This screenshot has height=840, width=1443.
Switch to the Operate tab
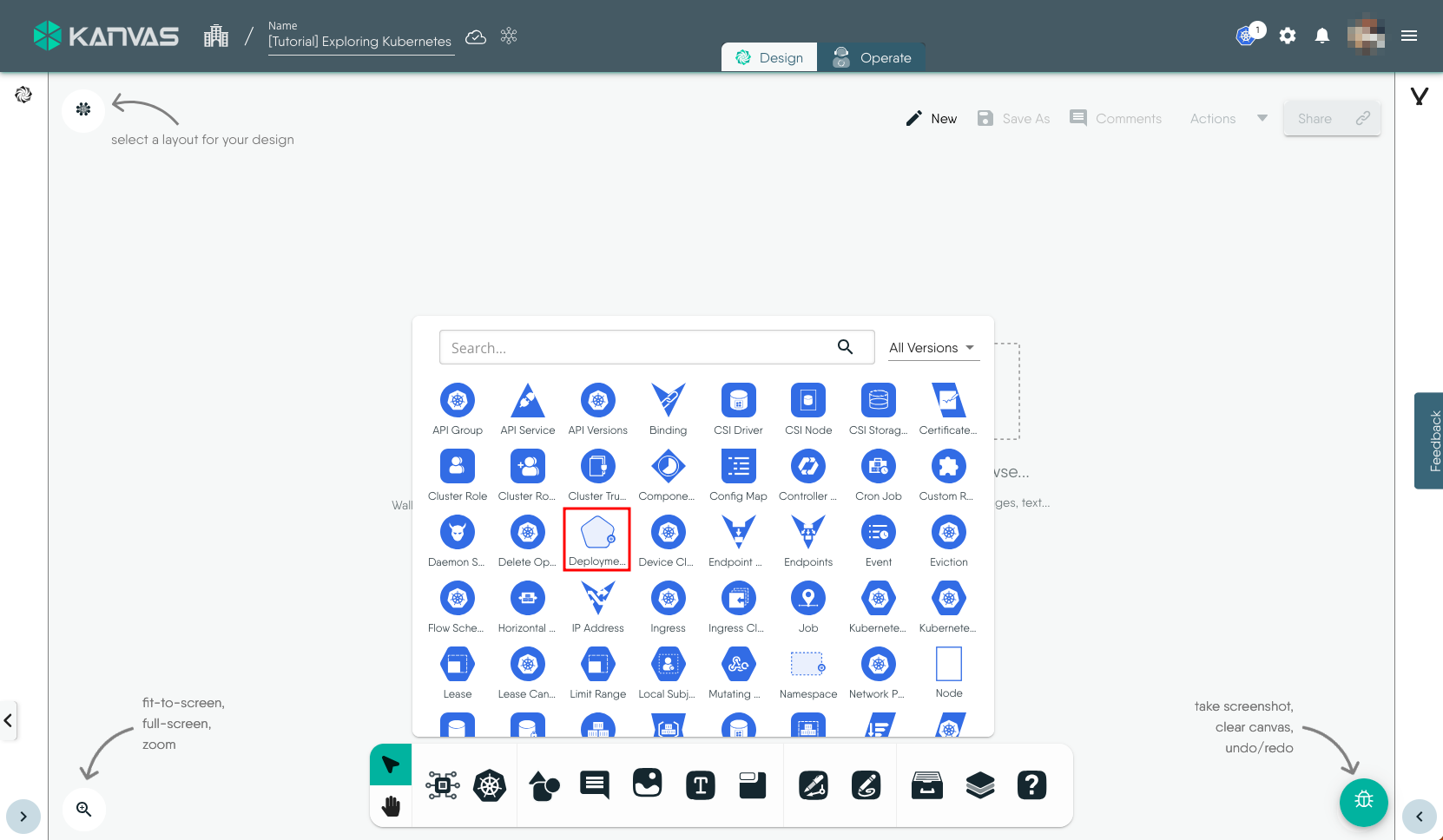tap(873, 58)
